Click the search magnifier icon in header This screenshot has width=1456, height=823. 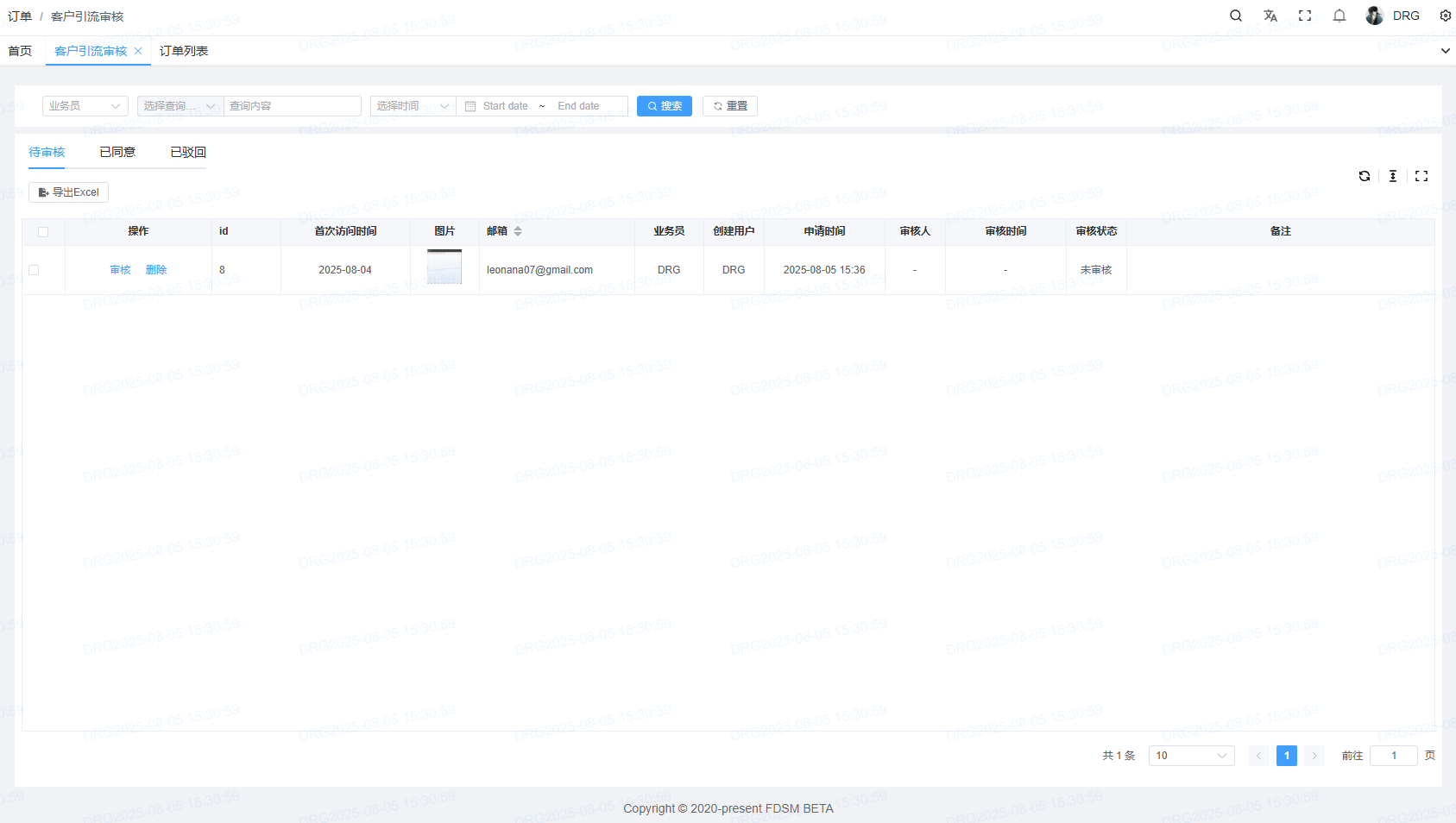(1236, 16)
